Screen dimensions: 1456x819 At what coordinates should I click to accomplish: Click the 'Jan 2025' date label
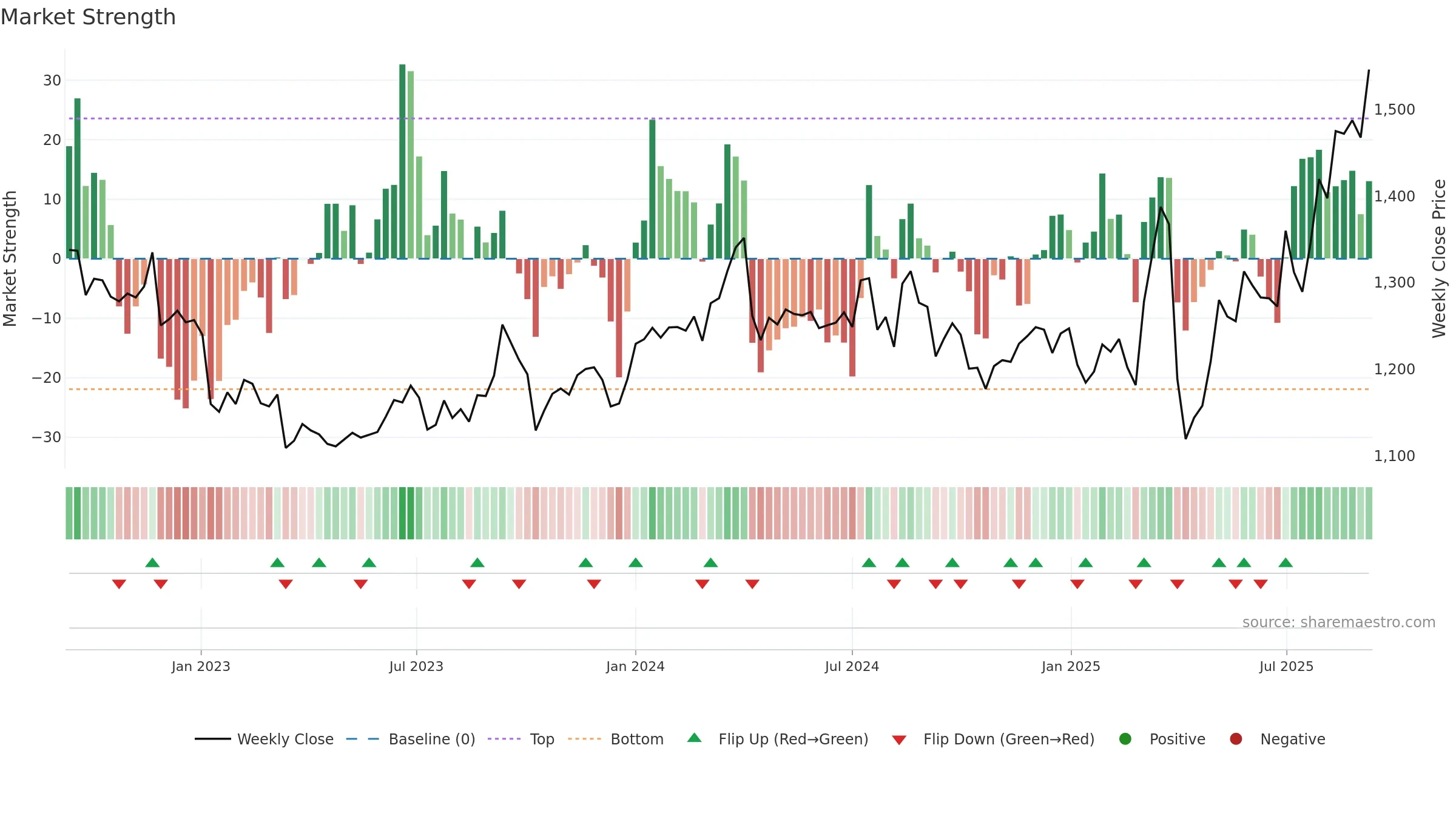click(1071, 667)
